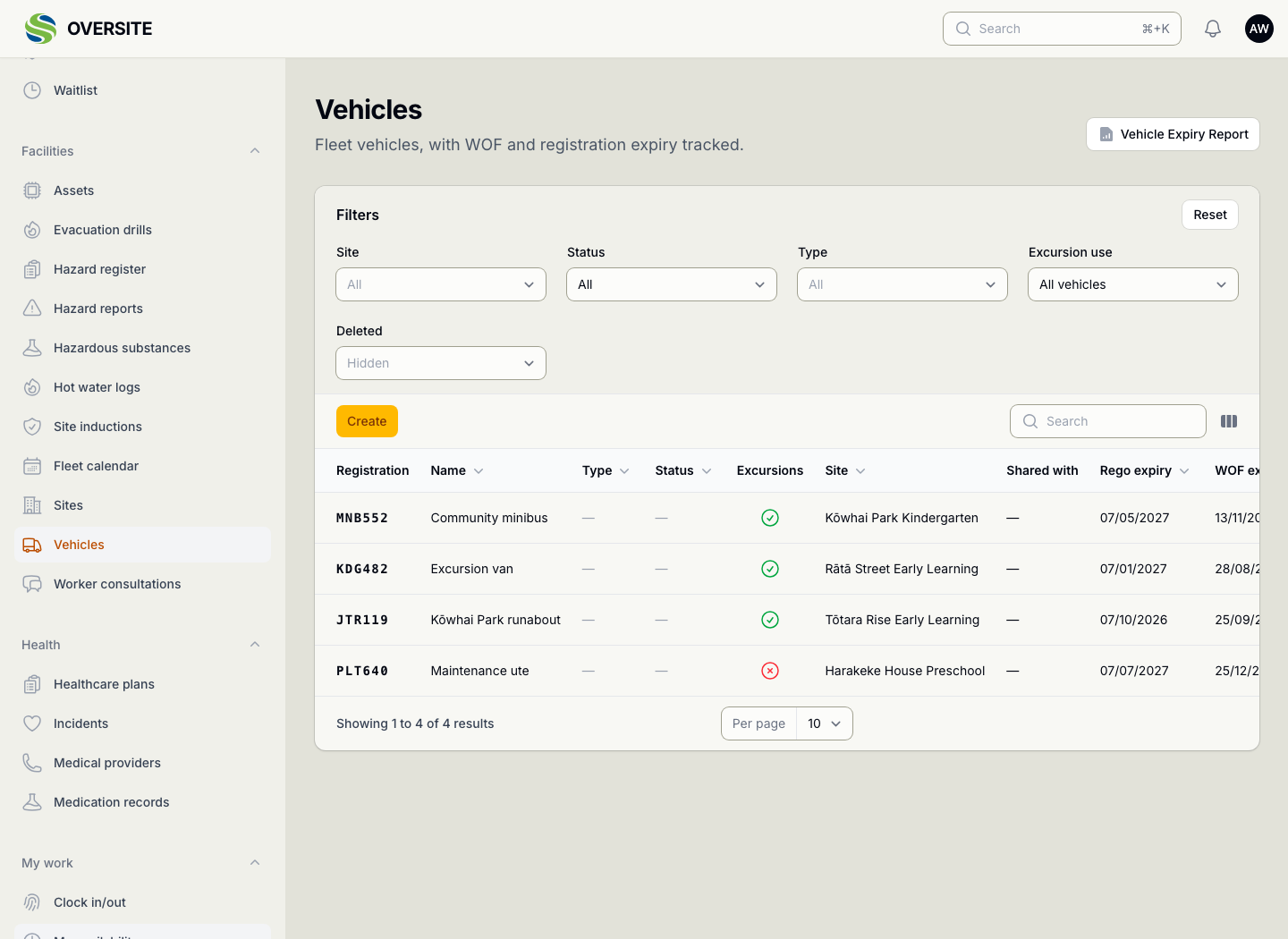Open Waitlist in the sidebar

[142, 90]
